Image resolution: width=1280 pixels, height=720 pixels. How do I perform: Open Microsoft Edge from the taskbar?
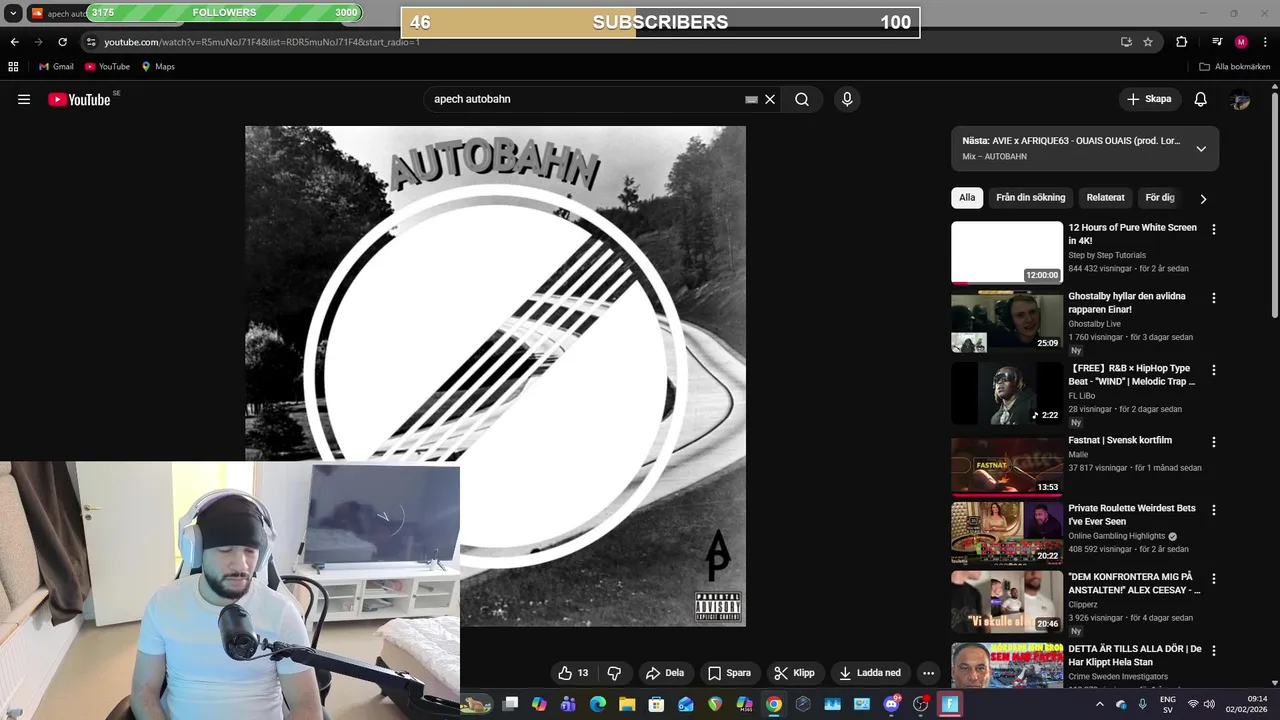click(598, 704)
